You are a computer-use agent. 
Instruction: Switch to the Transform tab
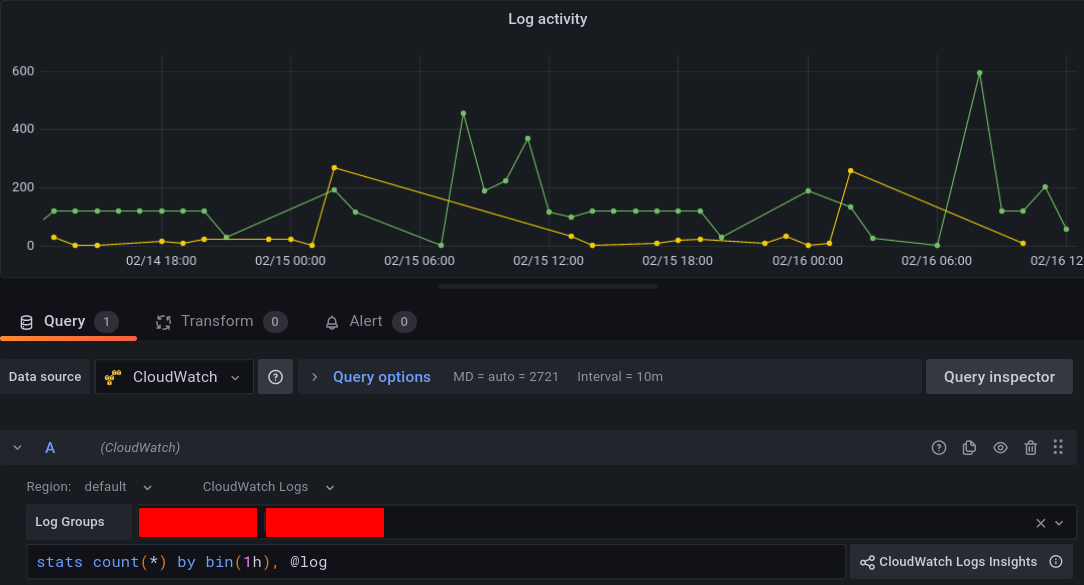pyautogui.click(x=215, y=321)
